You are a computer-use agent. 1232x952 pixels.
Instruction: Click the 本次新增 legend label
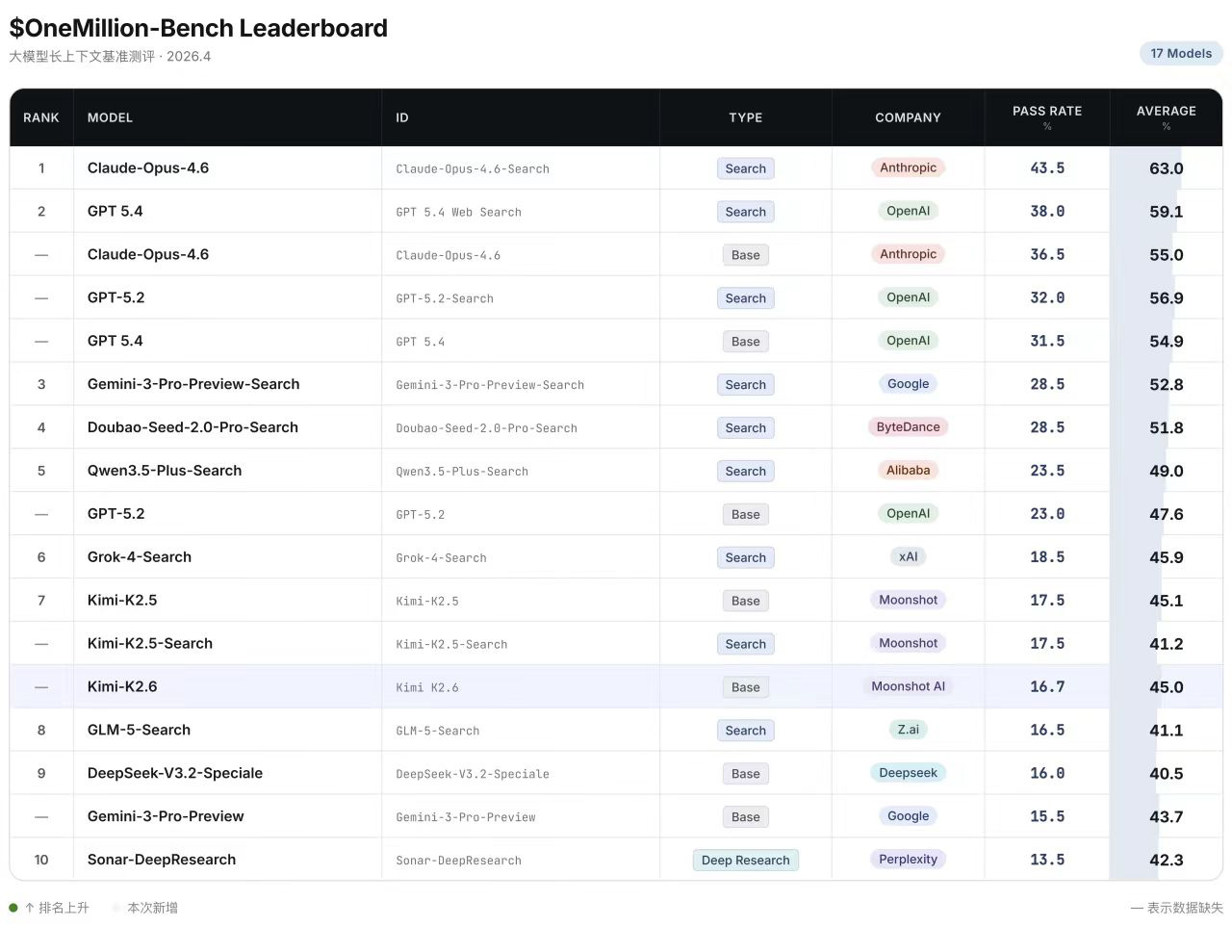[152, 908]
